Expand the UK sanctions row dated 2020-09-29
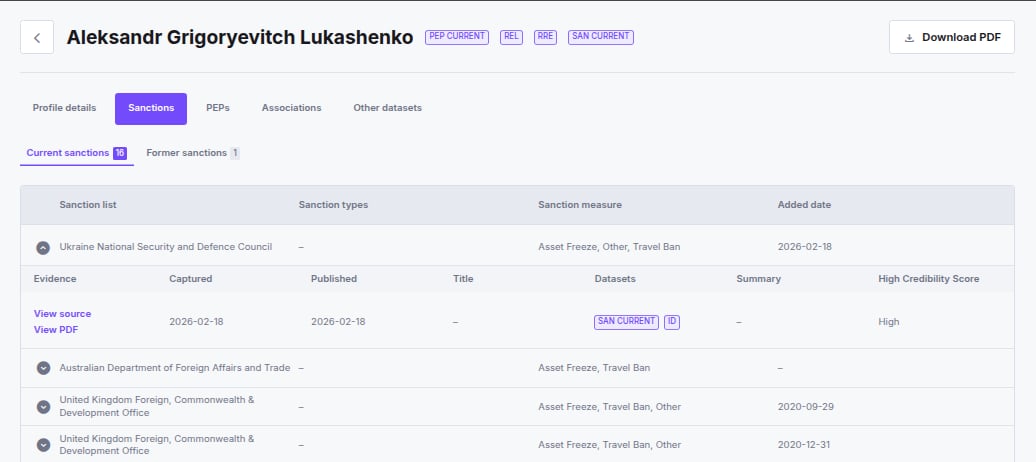This screenshot has height=462, width=1036. (x=43, y=407)
